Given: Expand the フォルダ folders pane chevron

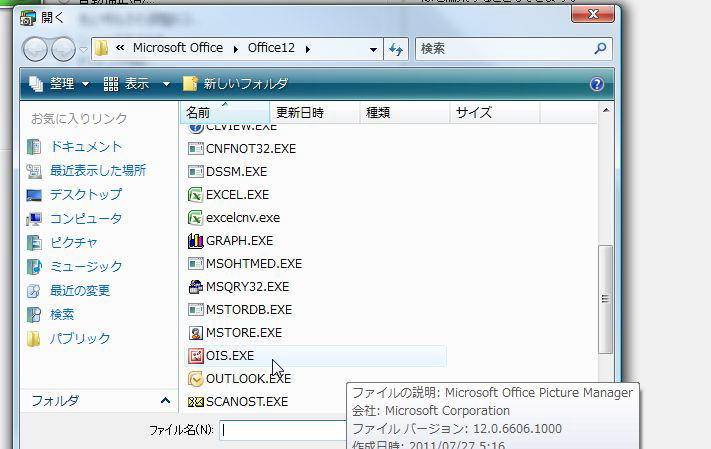Looking at the screenshot, I should (x=166, y=400).
